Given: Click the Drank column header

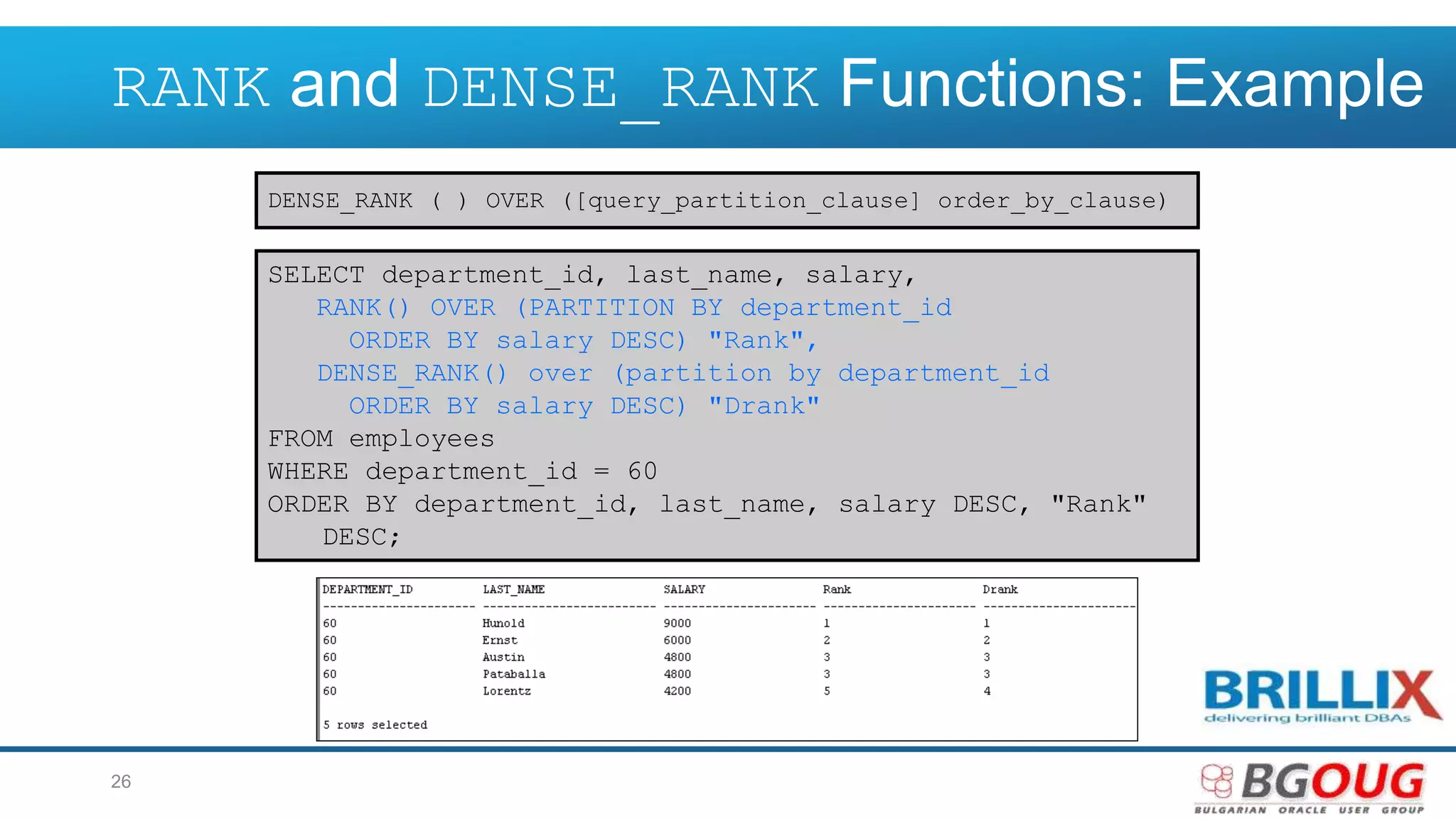Looking at the screenshot, I should [x=1000, y=589].
